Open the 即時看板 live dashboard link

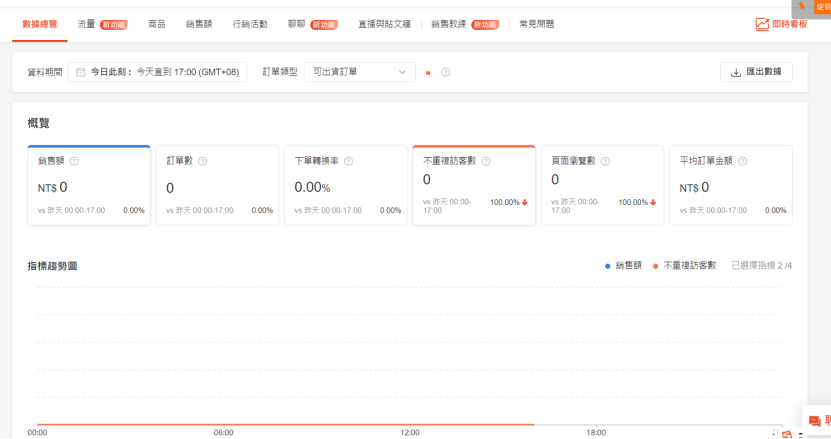[x=781, y=23]
